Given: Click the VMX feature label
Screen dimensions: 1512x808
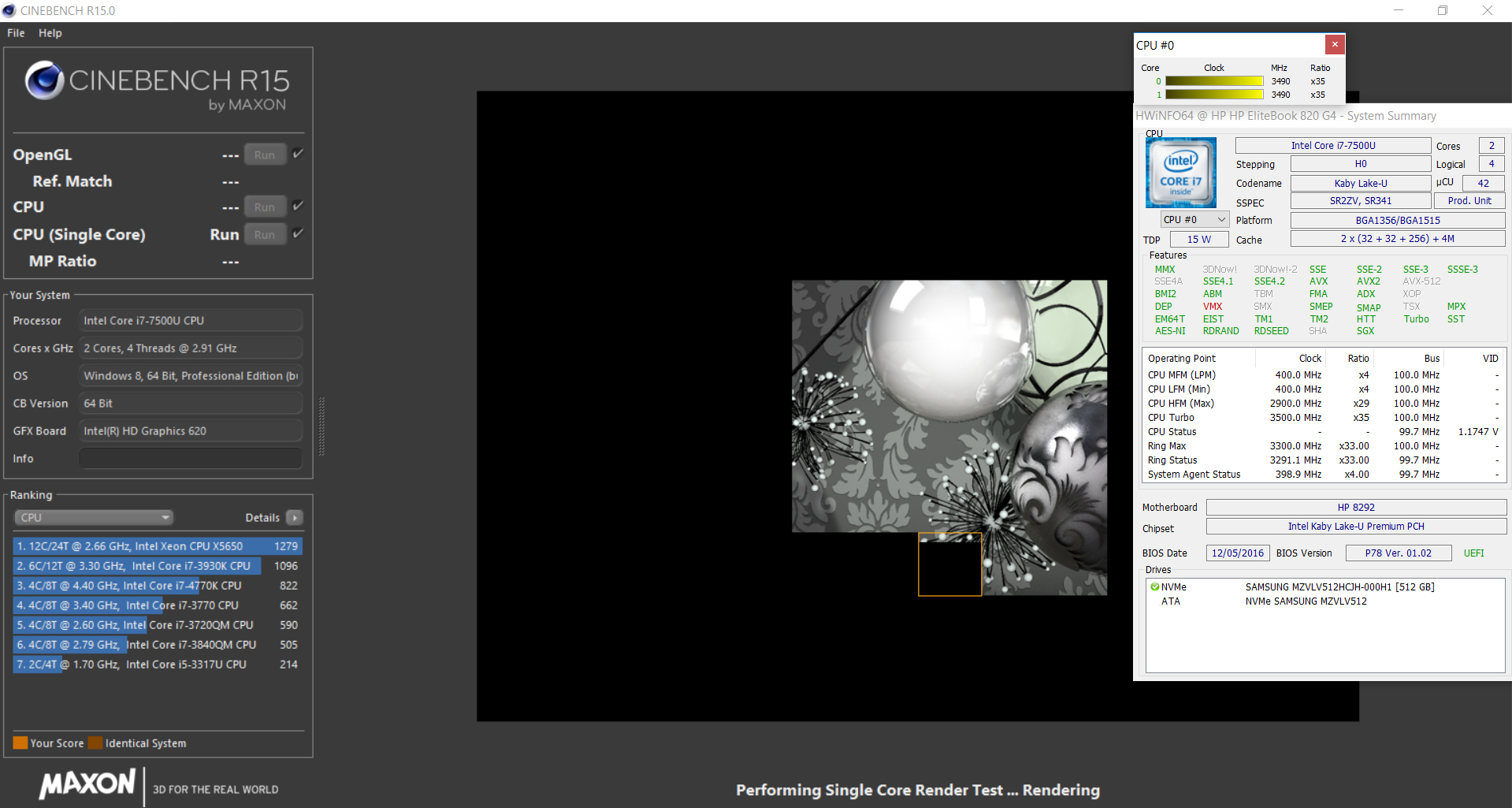Looking at the screenshot, I should point(1213,307).
